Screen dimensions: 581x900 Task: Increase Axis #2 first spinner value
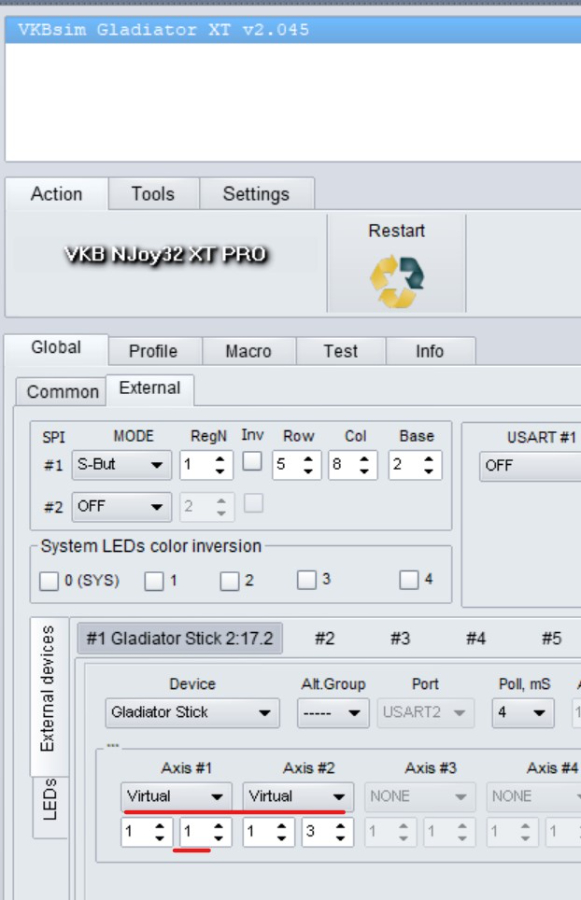282,827
